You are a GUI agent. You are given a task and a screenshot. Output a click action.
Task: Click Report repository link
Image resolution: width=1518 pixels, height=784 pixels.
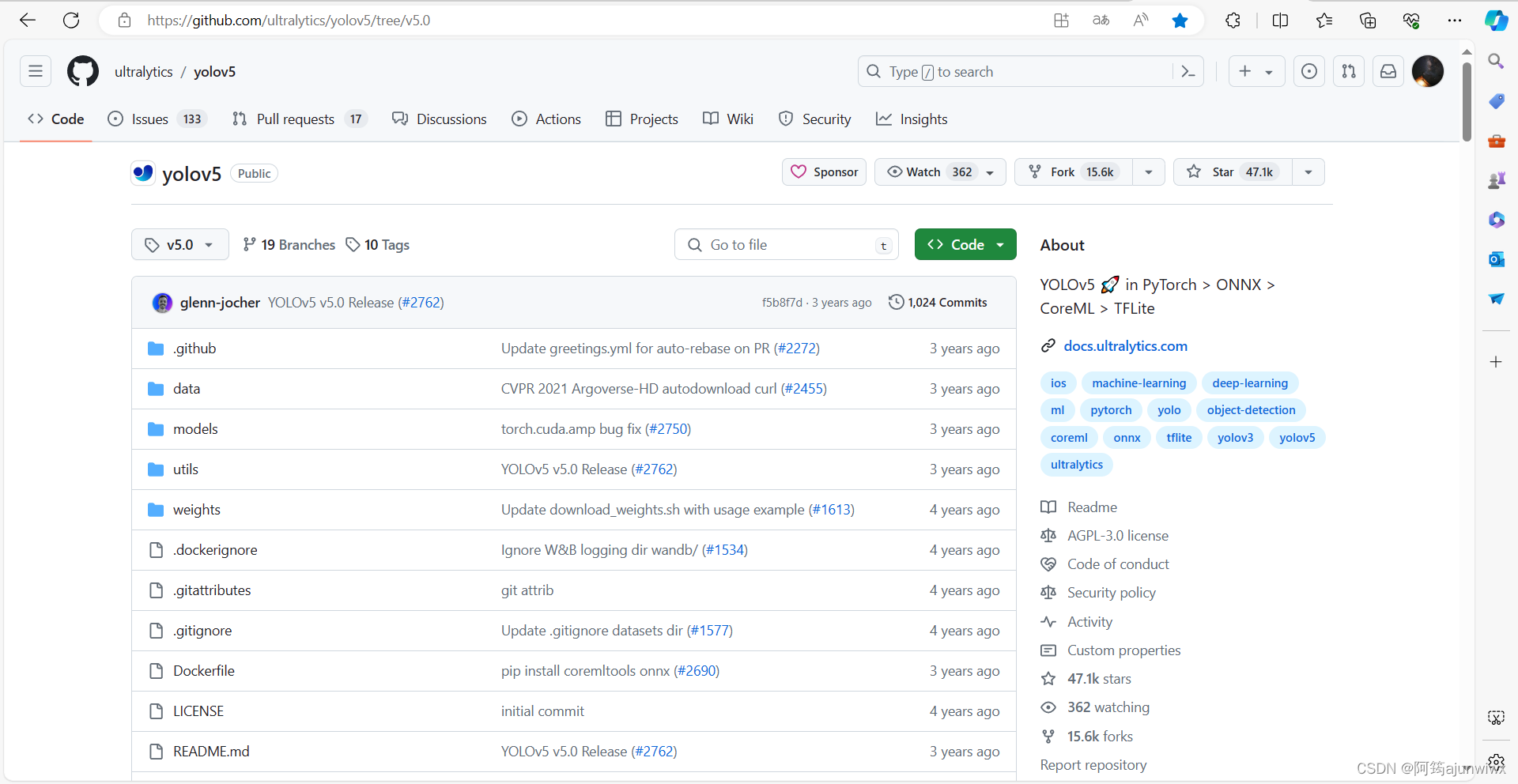pos(1093,765)
